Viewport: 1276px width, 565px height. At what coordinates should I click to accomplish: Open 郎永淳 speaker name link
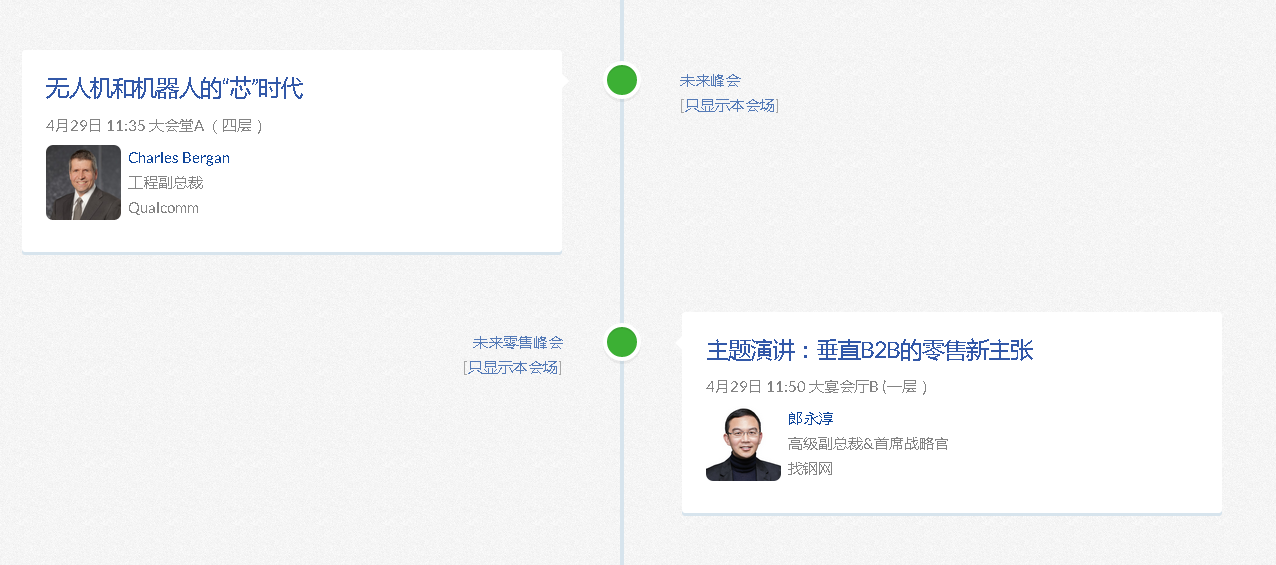(810, 419)
